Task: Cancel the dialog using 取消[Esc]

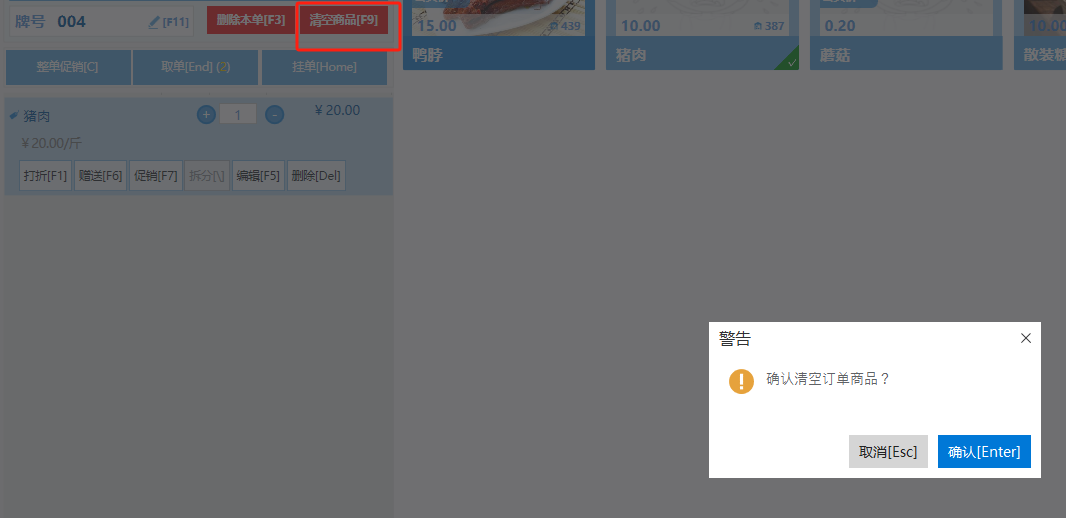Action: pyautogui.click(x=888, y=451)
